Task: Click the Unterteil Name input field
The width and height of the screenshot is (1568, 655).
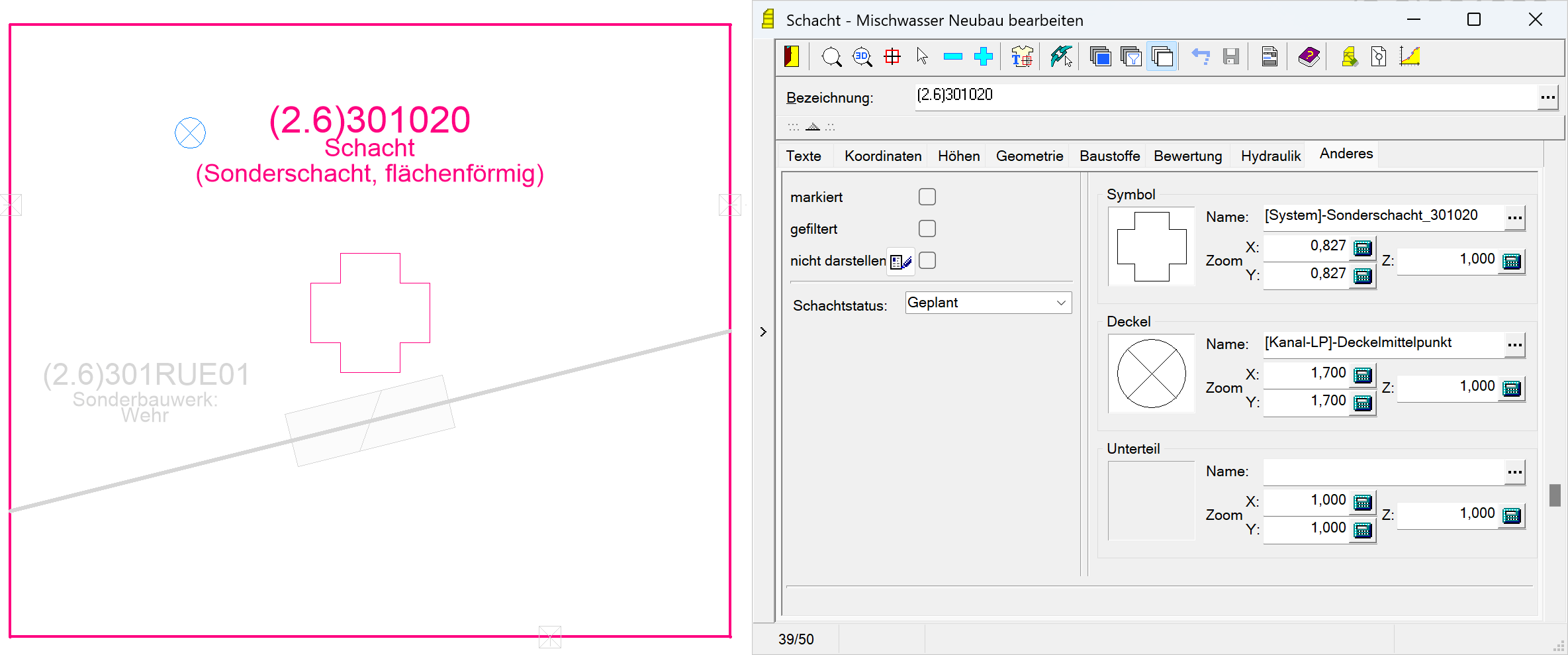Action: click(x=1382, y=472)
